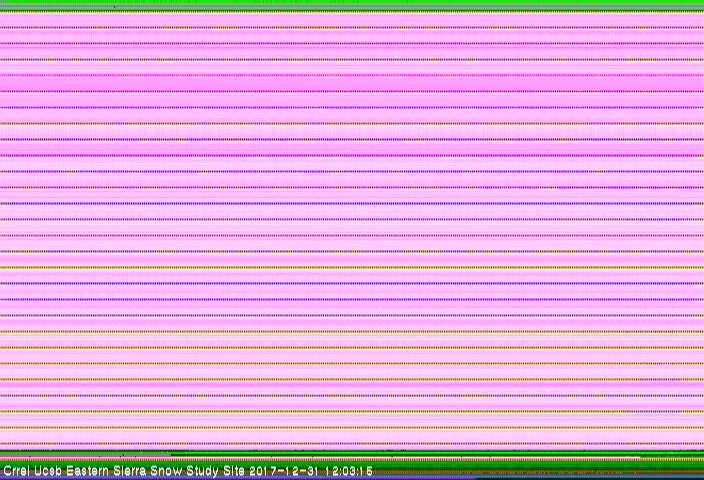Click the green band at the image top
The width and height of the screenshot is (704, 480).
click(352, 6)
